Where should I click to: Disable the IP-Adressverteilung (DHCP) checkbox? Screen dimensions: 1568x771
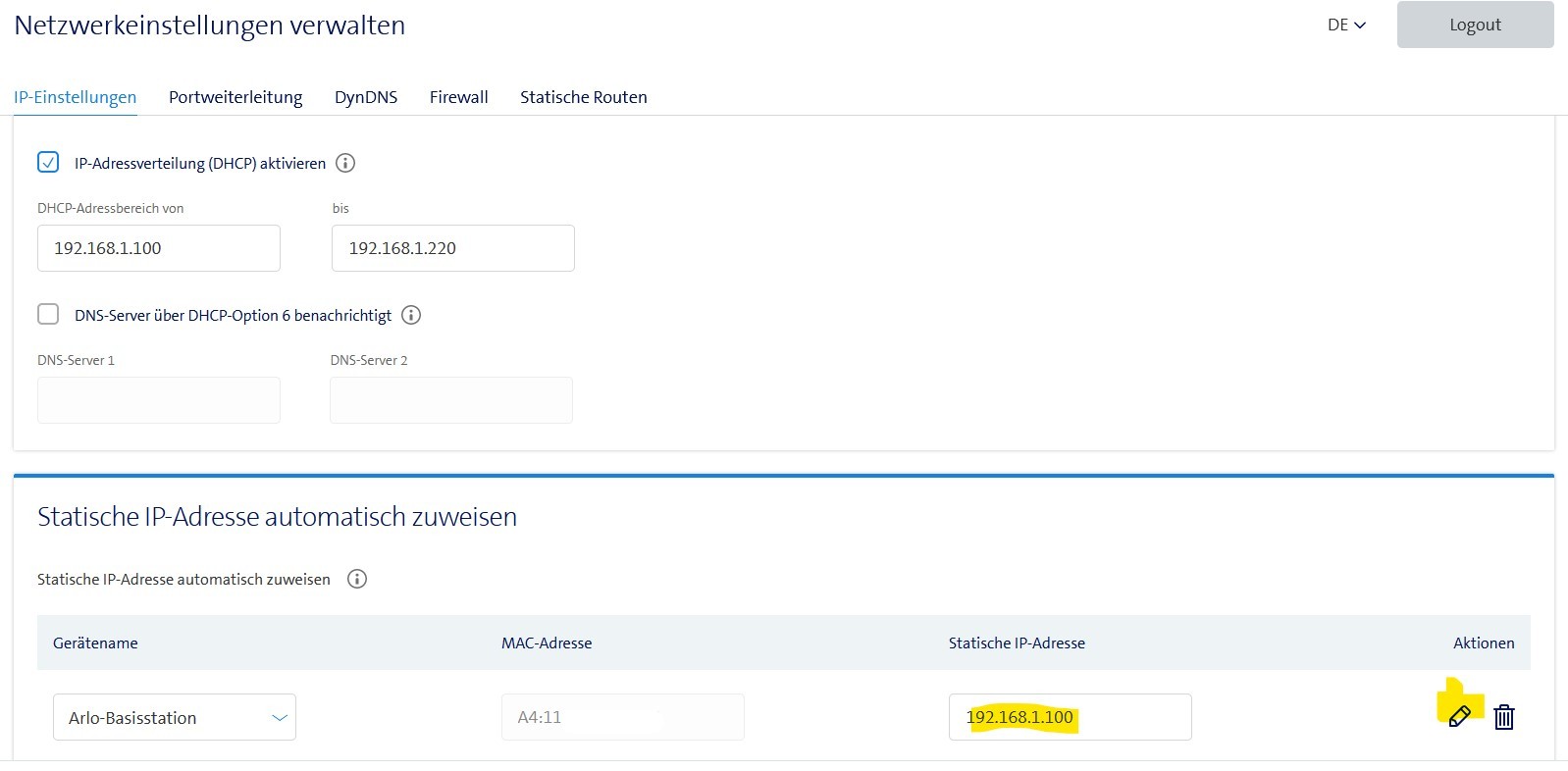click(x=48, y=163)
